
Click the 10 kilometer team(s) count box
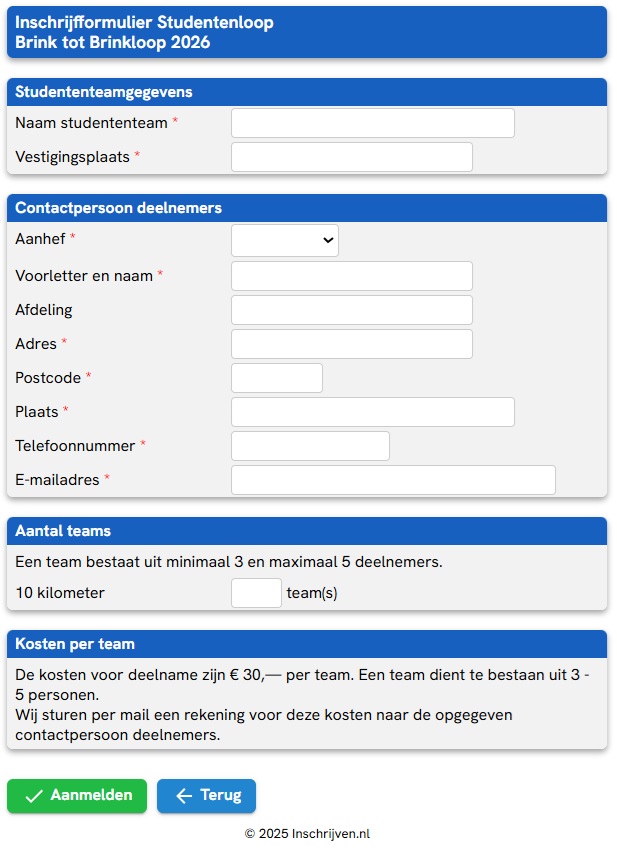(256, 593)
